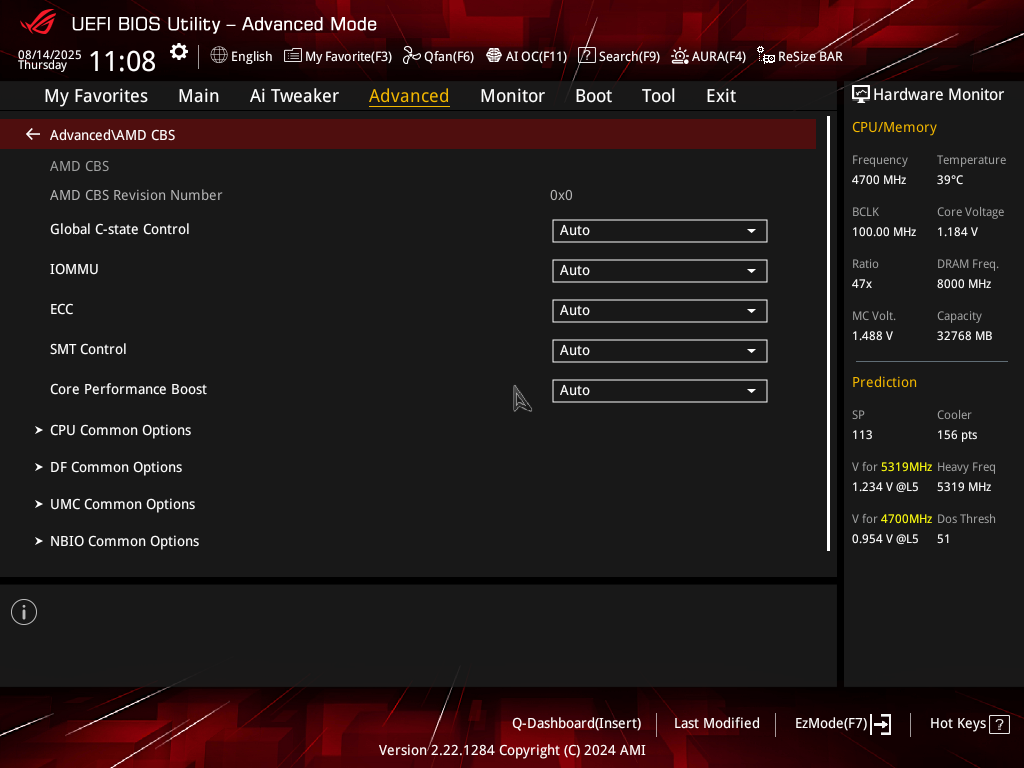1024x768 pixels.
Task: Click the 5319 MHz heavy frequency value
Action: (x=964, y=487)
